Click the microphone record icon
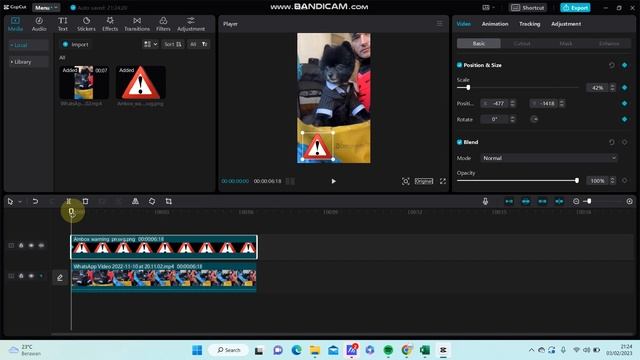The height and width of the screenshot is (360, 640). click(x=485, y=201)
